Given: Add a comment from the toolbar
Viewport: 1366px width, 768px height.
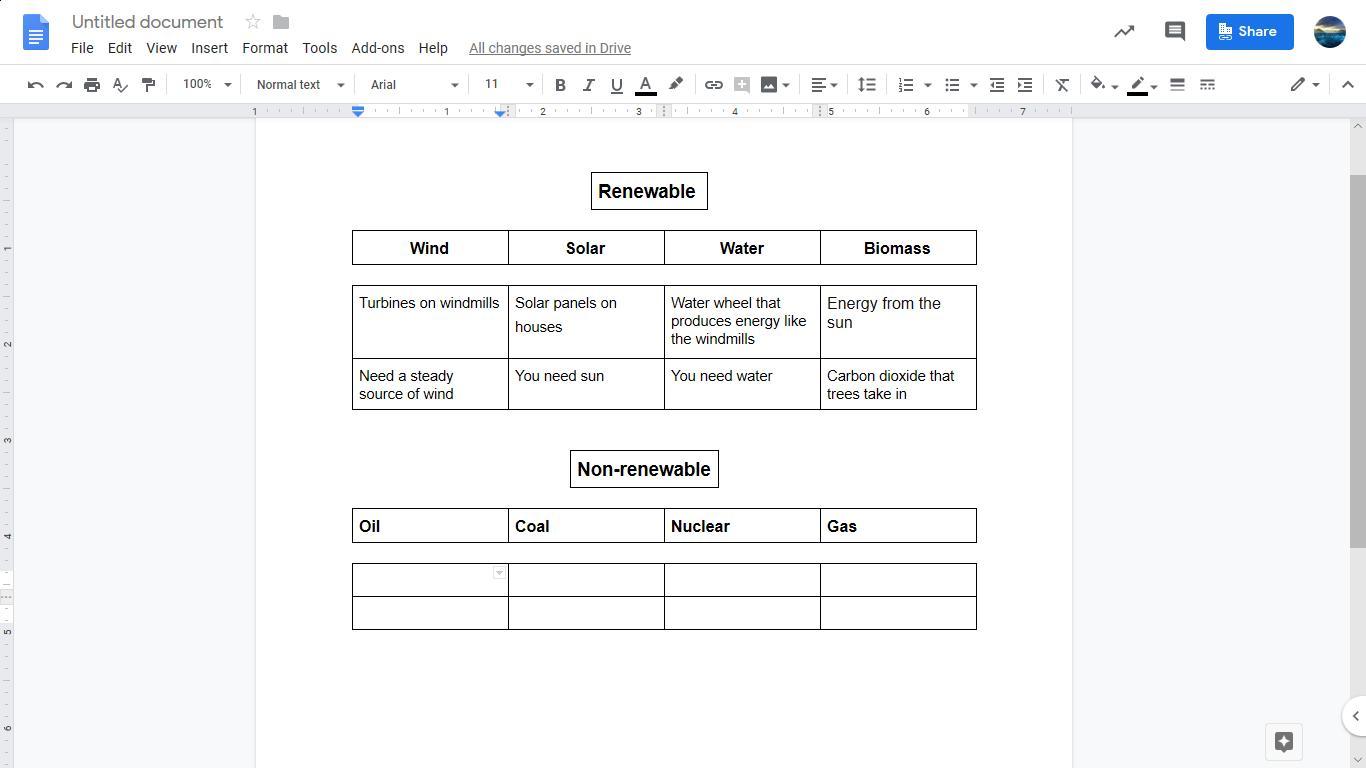Looking at the screenshot, I should (x=741, y=85).
